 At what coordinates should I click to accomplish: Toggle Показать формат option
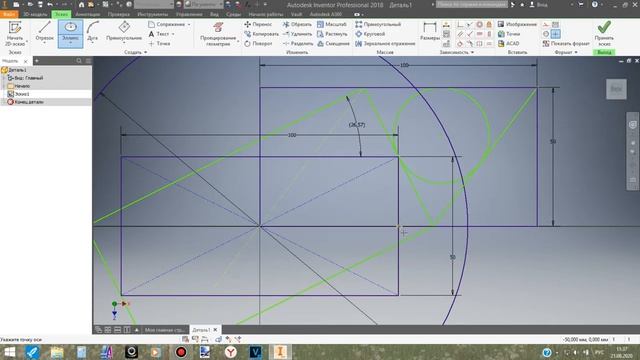566,43
